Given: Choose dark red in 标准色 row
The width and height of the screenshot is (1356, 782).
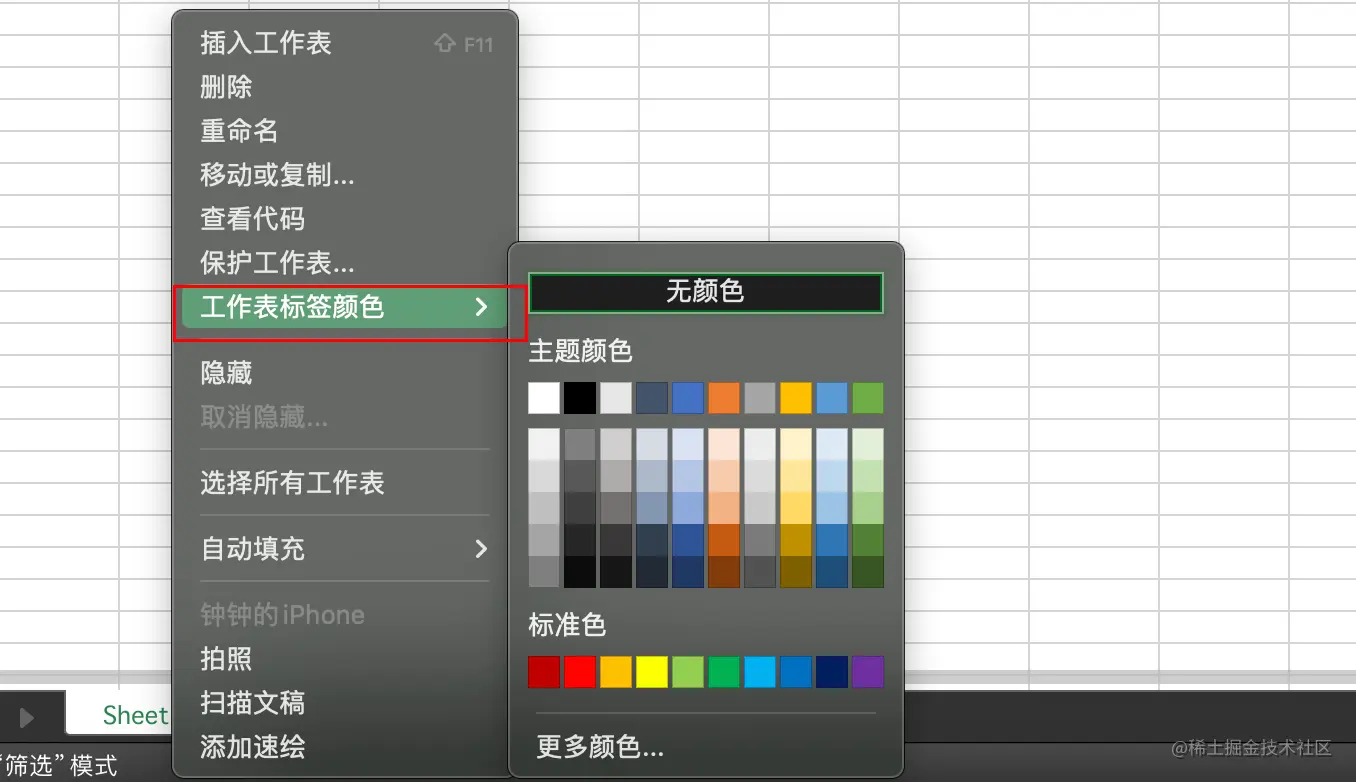Looking at the screenshot, I should pyautogui.click(x=544, y=672).
